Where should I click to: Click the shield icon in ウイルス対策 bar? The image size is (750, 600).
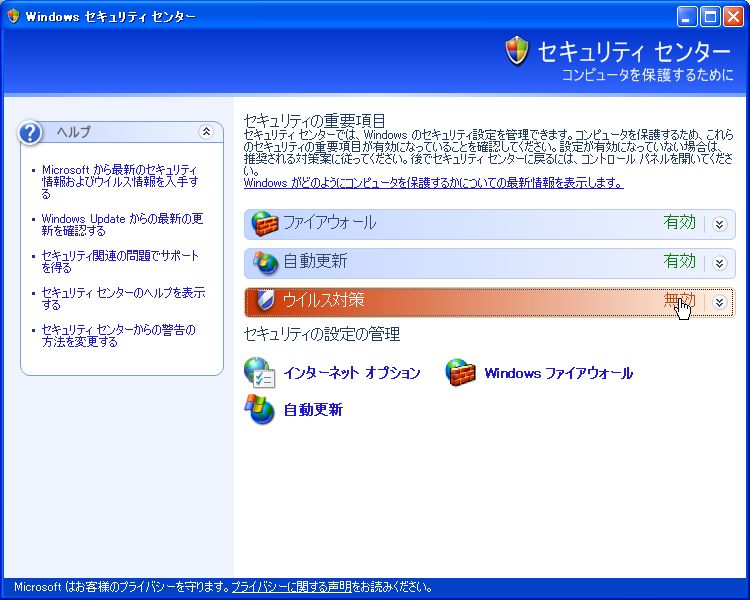pyautogui.click(x=265, y=300)
